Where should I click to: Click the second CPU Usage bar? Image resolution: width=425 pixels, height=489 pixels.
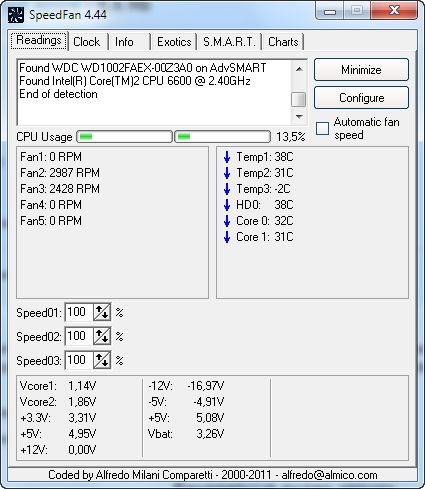coord(222,137)
